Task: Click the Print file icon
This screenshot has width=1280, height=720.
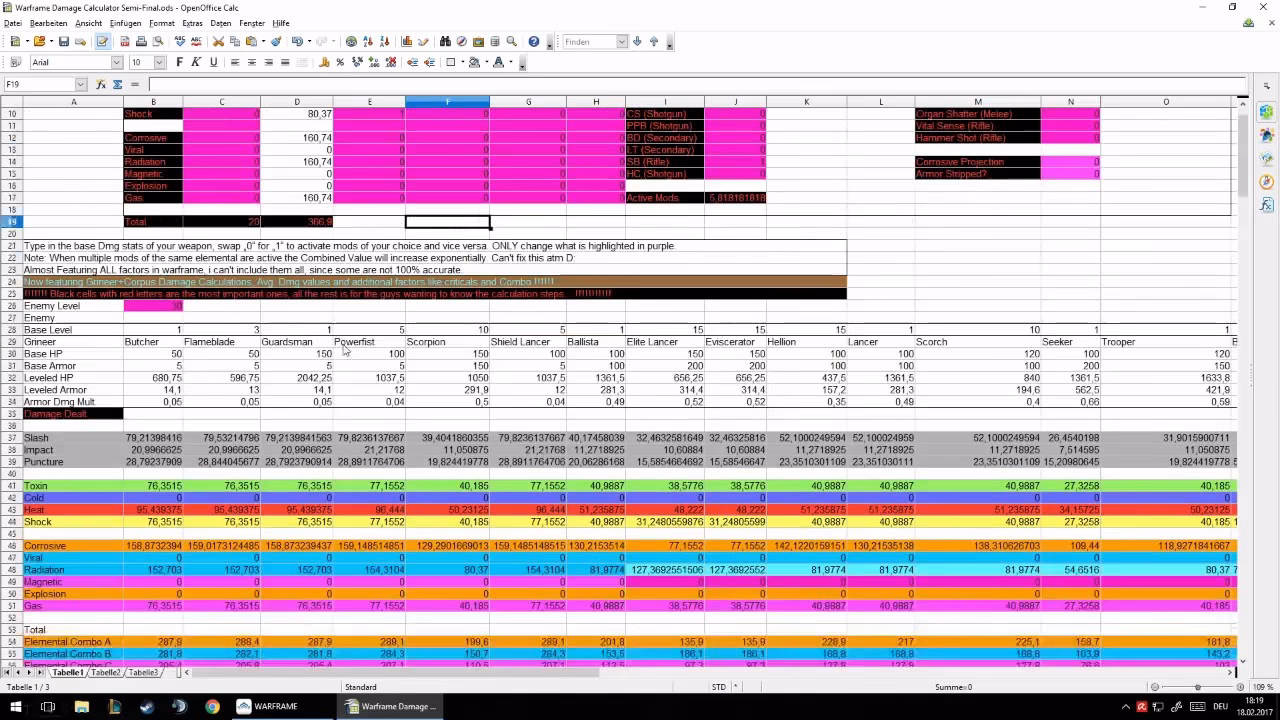Action: [x=141, y=42]
